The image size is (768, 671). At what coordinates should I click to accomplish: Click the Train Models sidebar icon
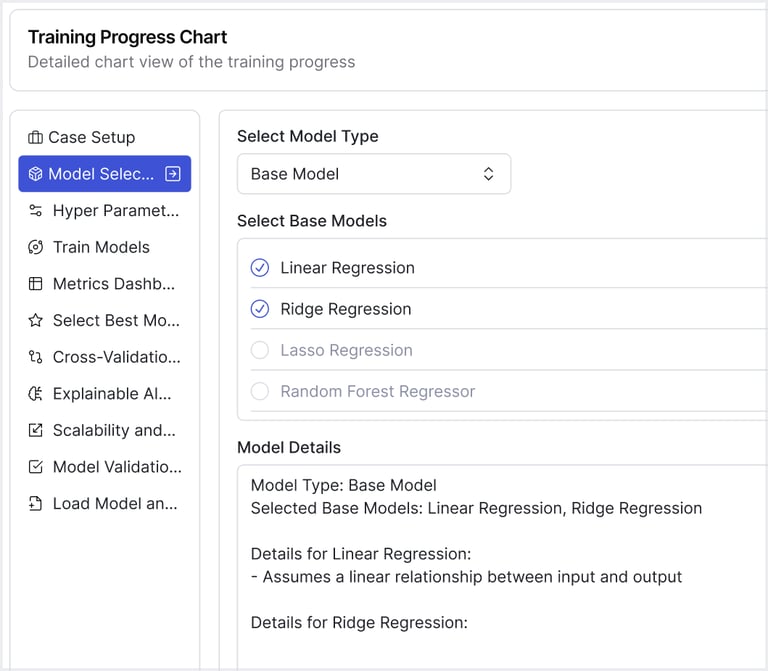tap(36, 247)
